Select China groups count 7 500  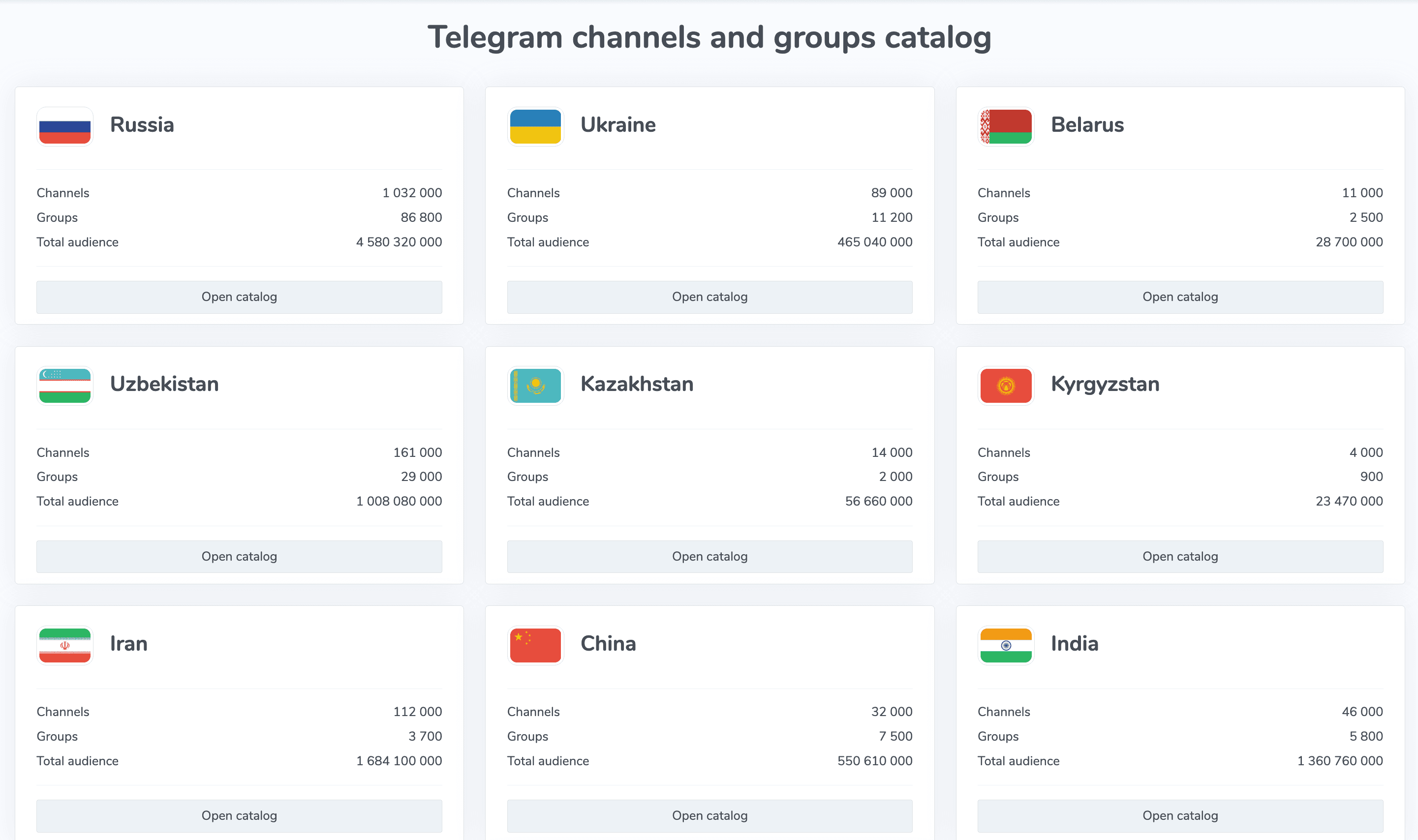tap(895, 736)
